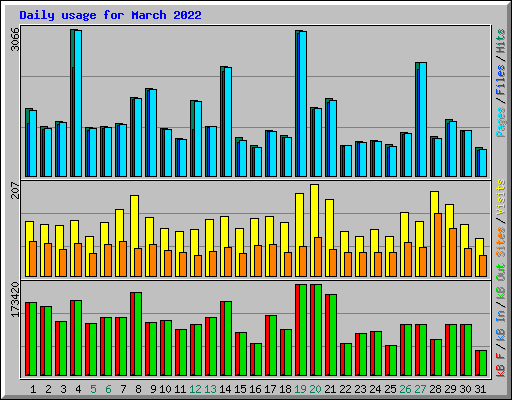
Task: Click the orange sites bar for day 29
Action: [x=453, y=252]
